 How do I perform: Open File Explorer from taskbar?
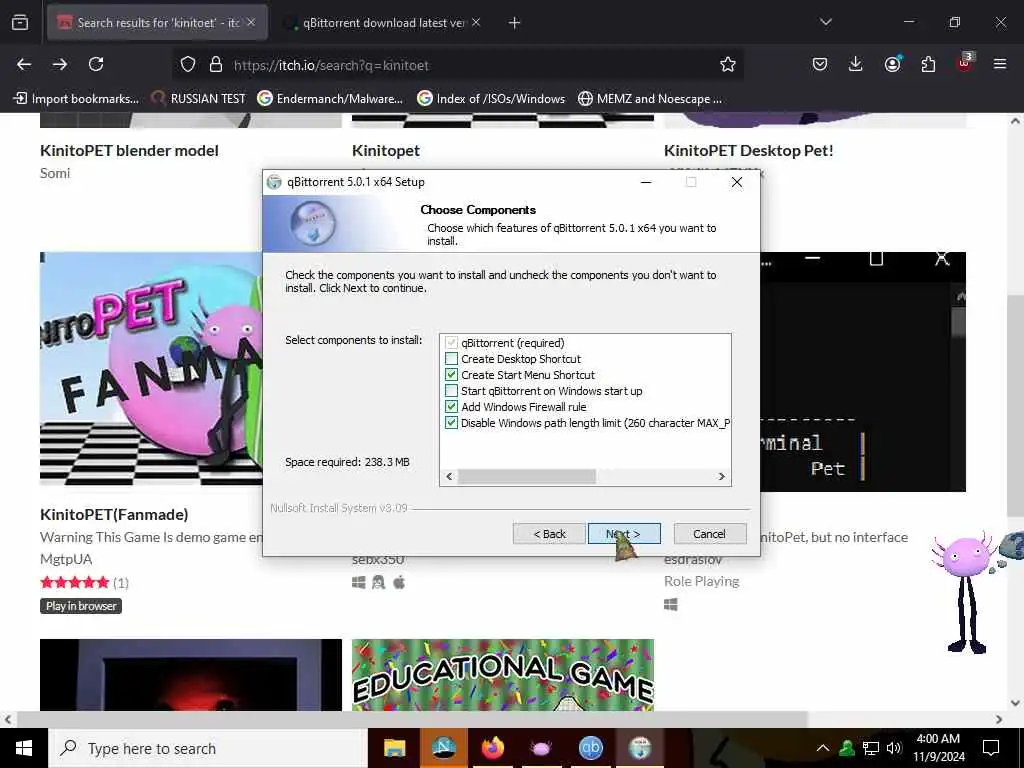(394, 748)
